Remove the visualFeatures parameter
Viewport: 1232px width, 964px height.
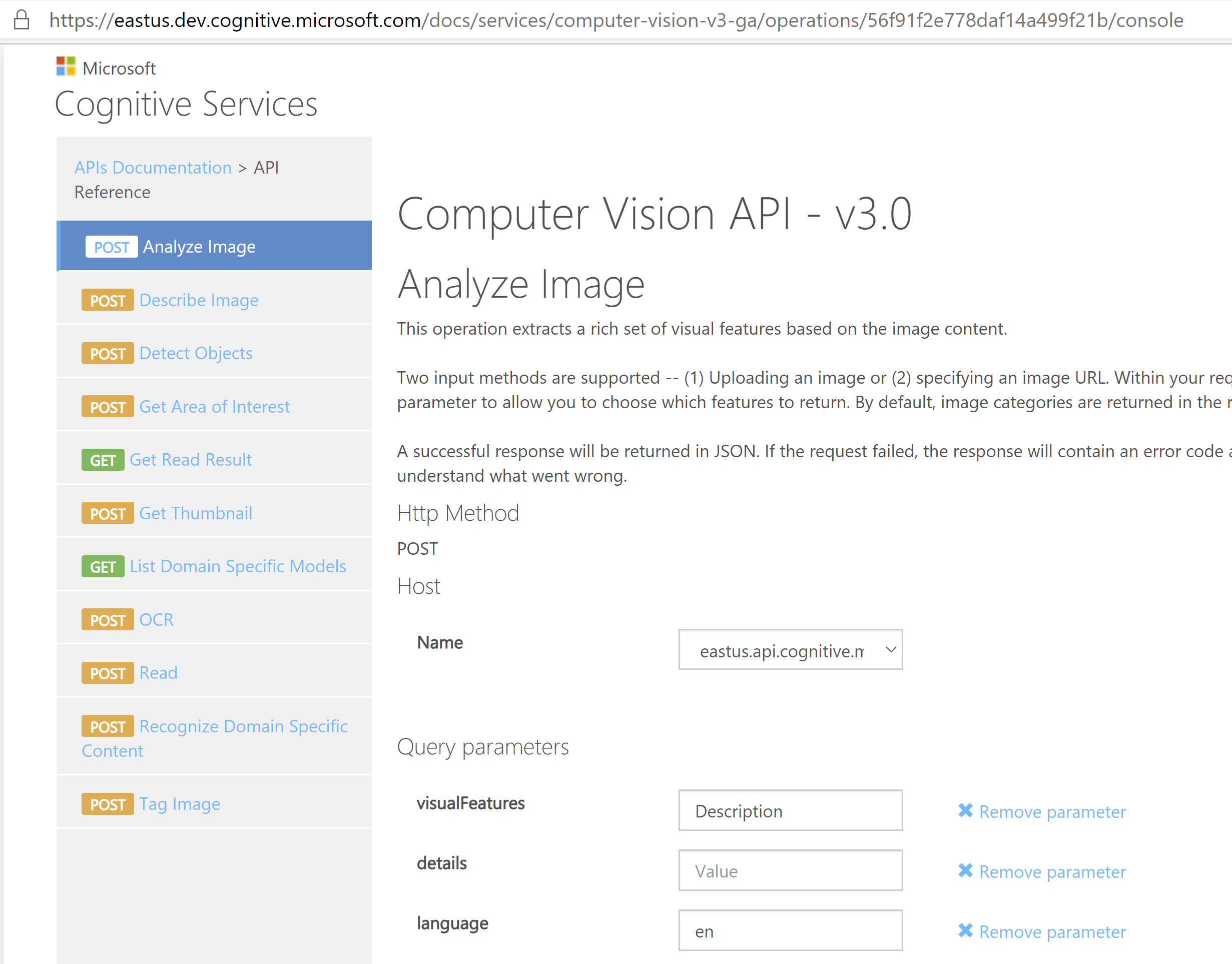(x=1042, y=811)
